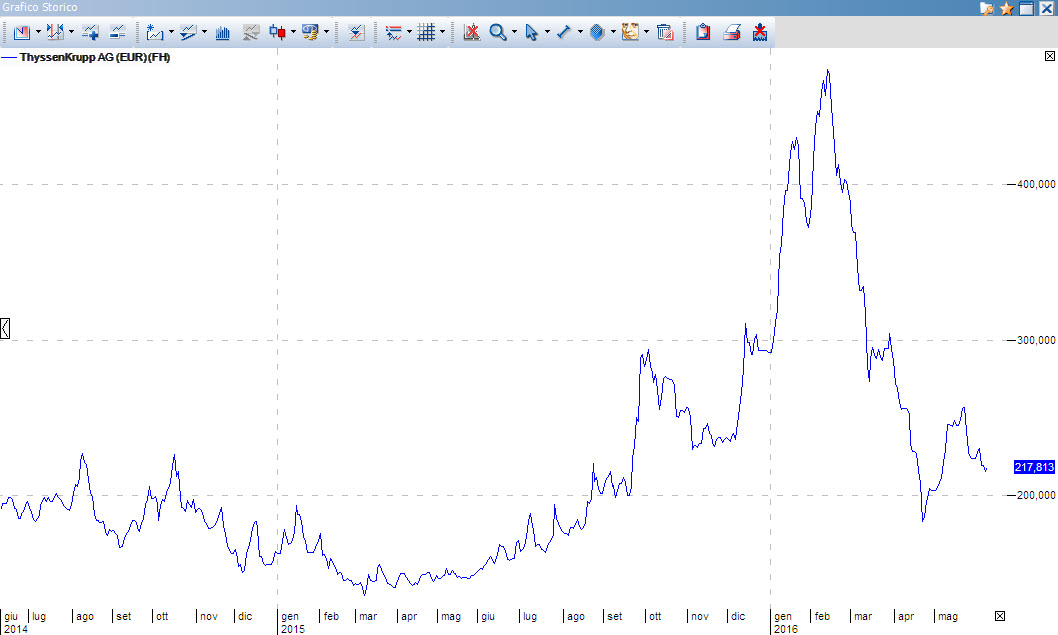Toggle the grid lines icon
Viewport: 1058px width, 635px height.
tap(426, 32)
